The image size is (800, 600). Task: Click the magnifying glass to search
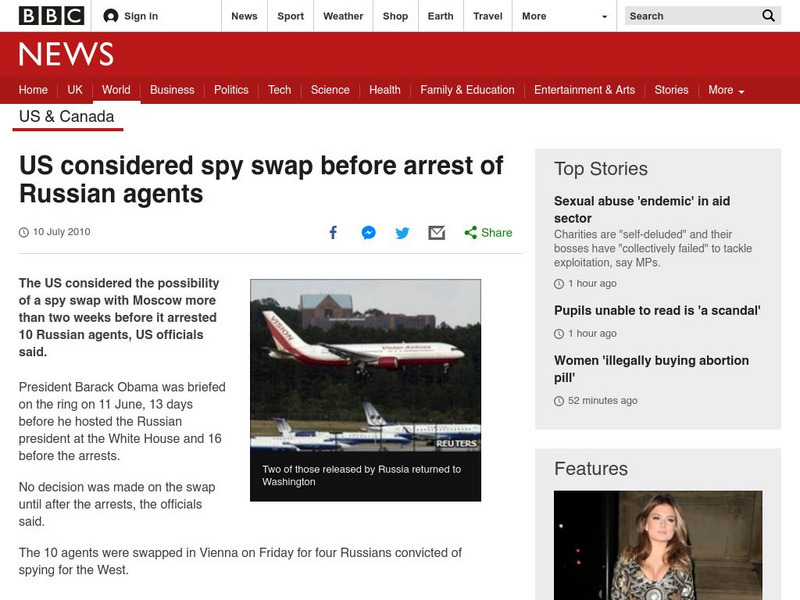pyautogui.click(x=767, y=16)
